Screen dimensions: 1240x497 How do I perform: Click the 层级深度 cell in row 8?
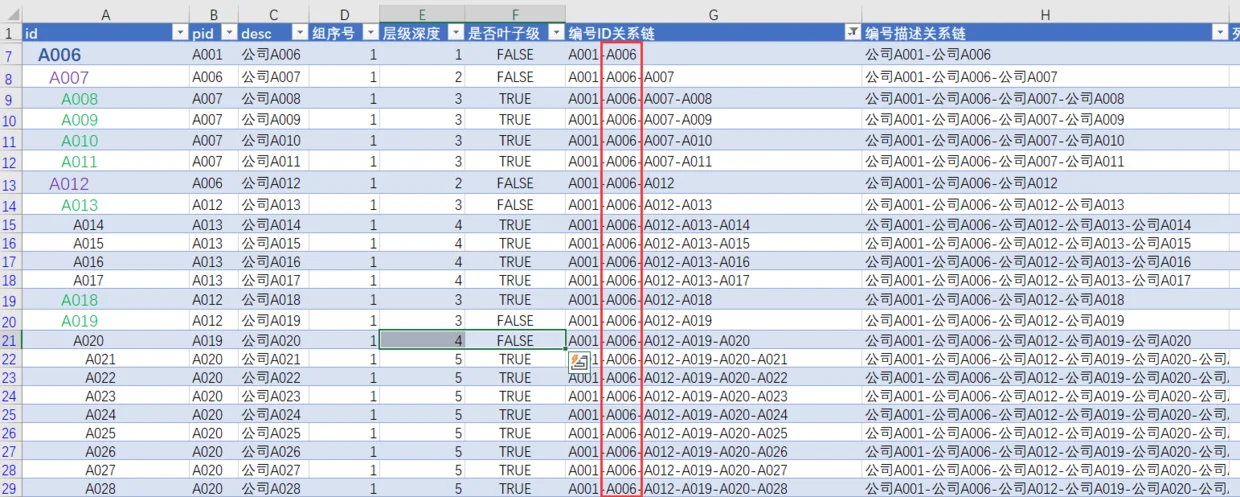tap(422, 77)
